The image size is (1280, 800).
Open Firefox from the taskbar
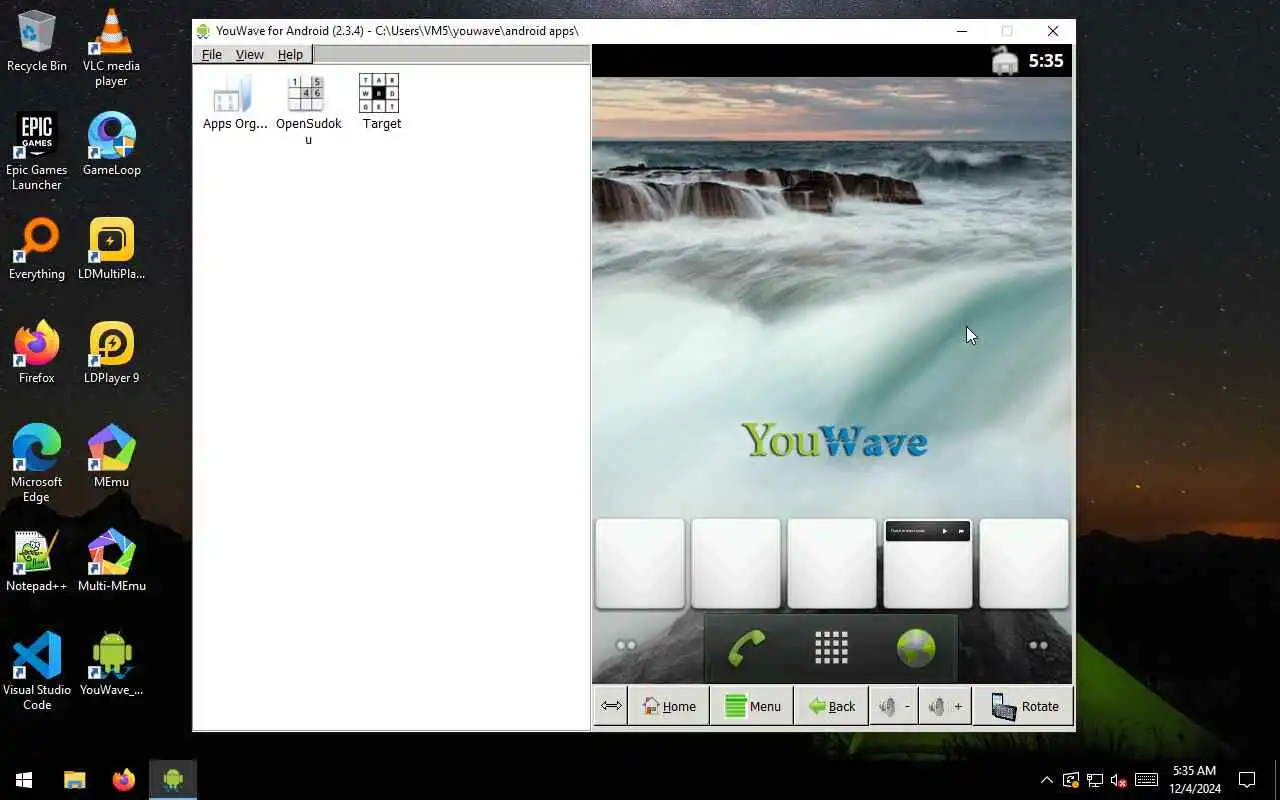[x=123, y=780]
